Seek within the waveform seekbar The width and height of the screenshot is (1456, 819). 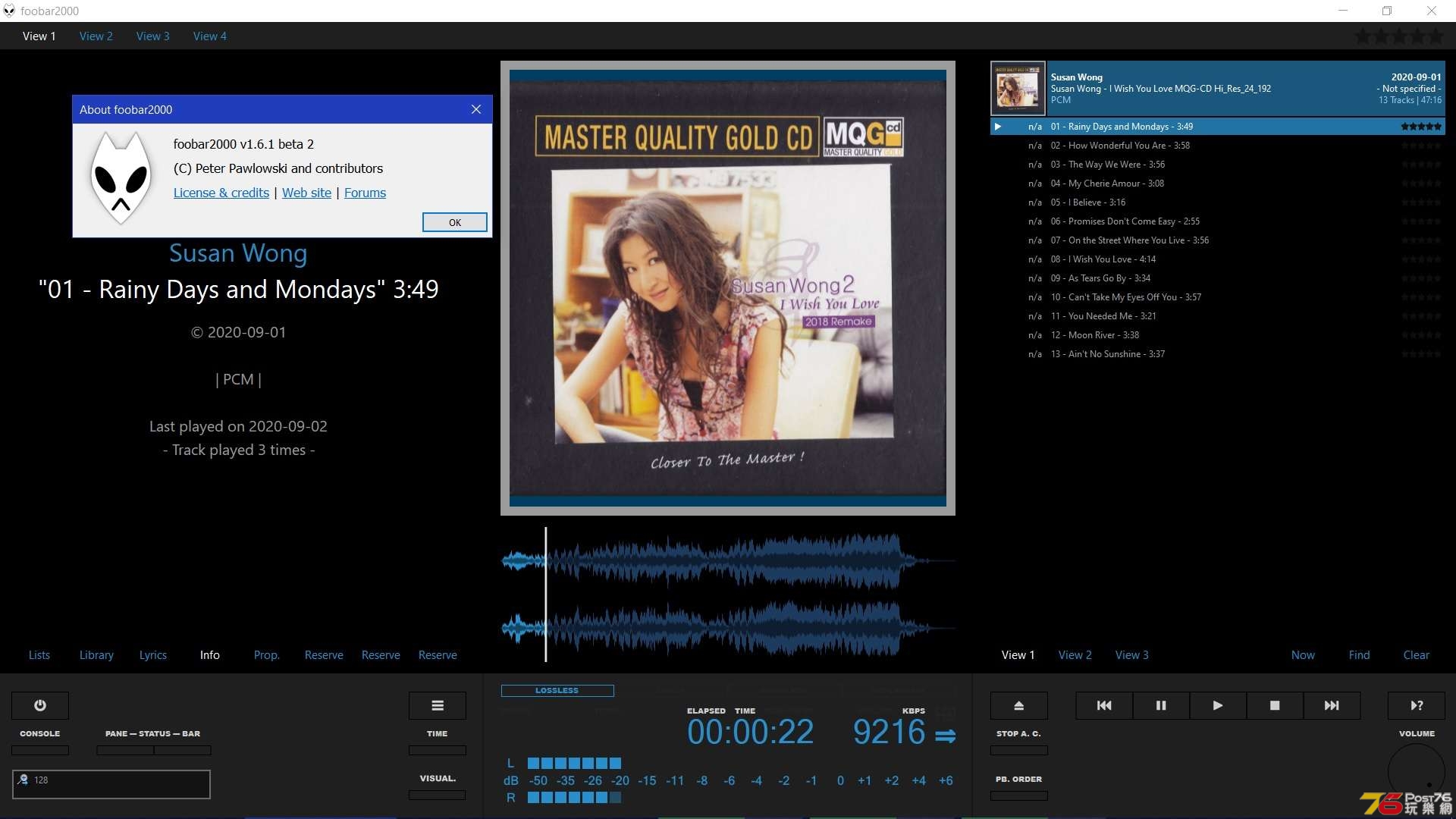click(728, 595)
